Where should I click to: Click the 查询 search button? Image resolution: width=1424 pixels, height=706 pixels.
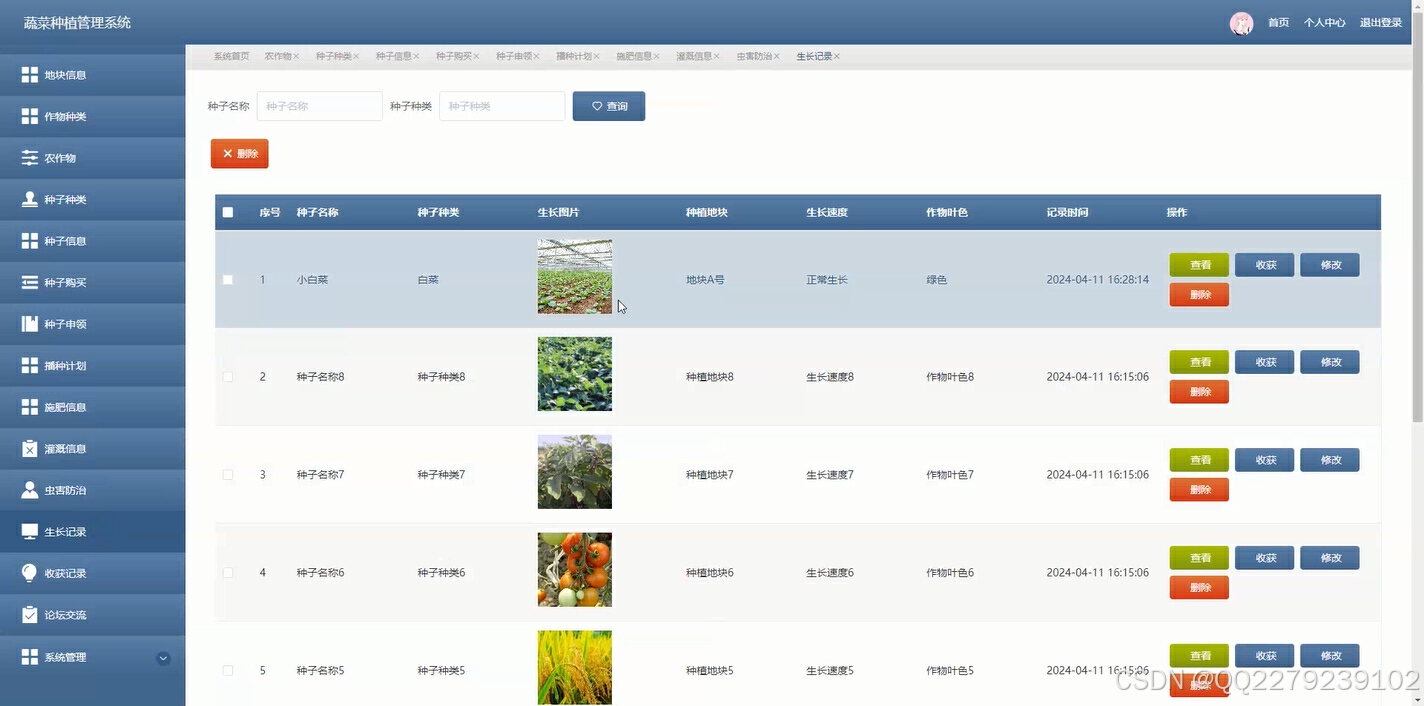pos(608,105)
